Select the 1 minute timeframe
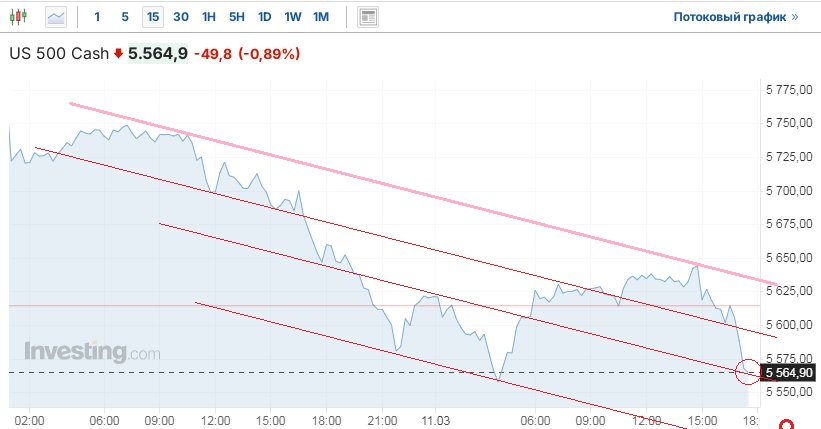This screenshot has height=429, width=821. (97, 17)
